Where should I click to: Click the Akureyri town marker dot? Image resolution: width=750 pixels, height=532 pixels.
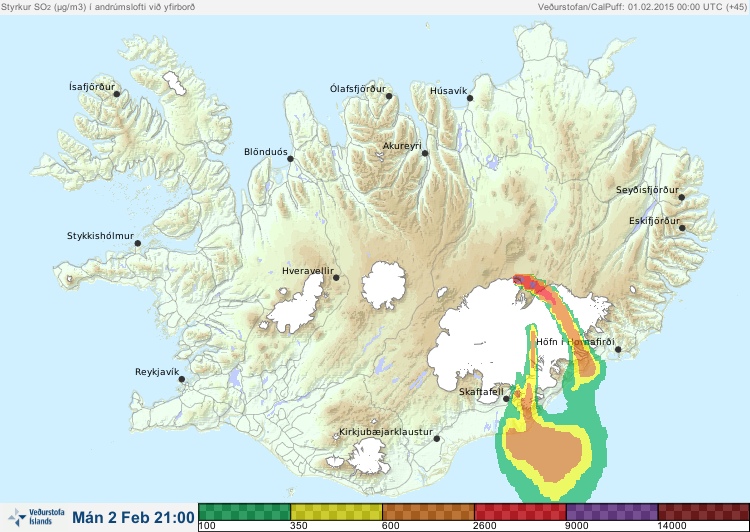point(425,153)
